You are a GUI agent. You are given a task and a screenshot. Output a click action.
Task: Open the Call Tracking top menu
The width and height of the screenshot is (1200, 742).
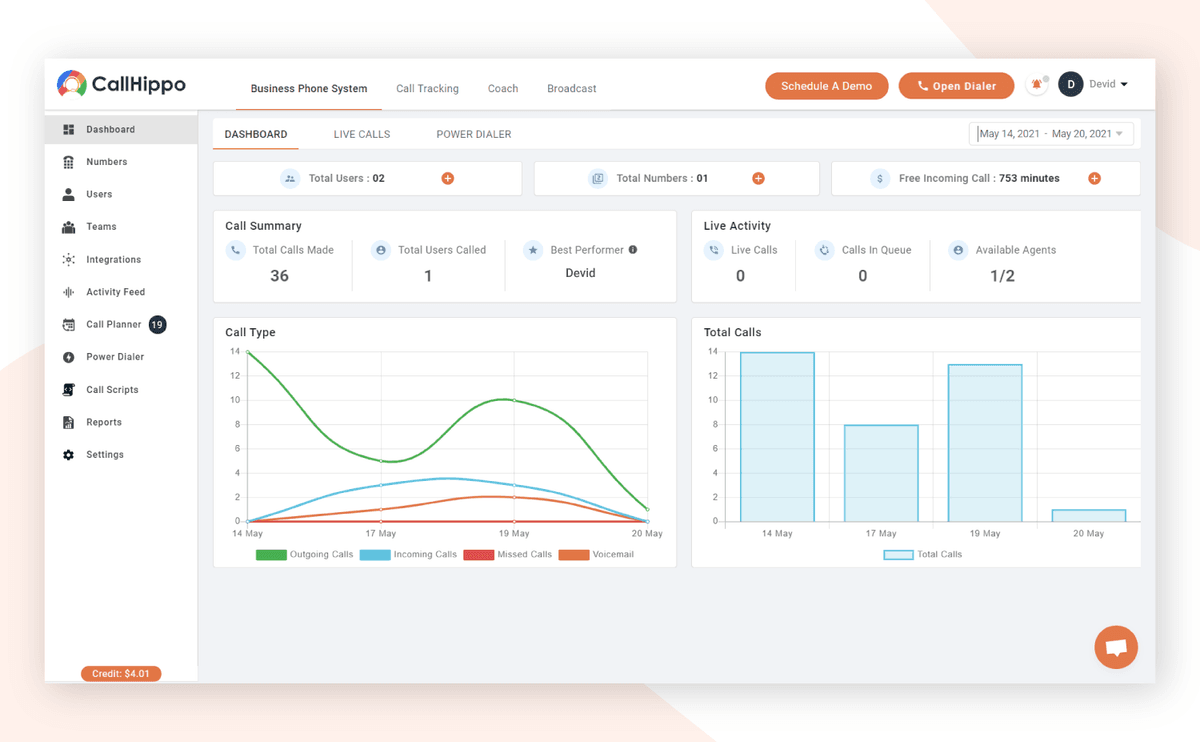pyautogui.click(x=427, y=89)
